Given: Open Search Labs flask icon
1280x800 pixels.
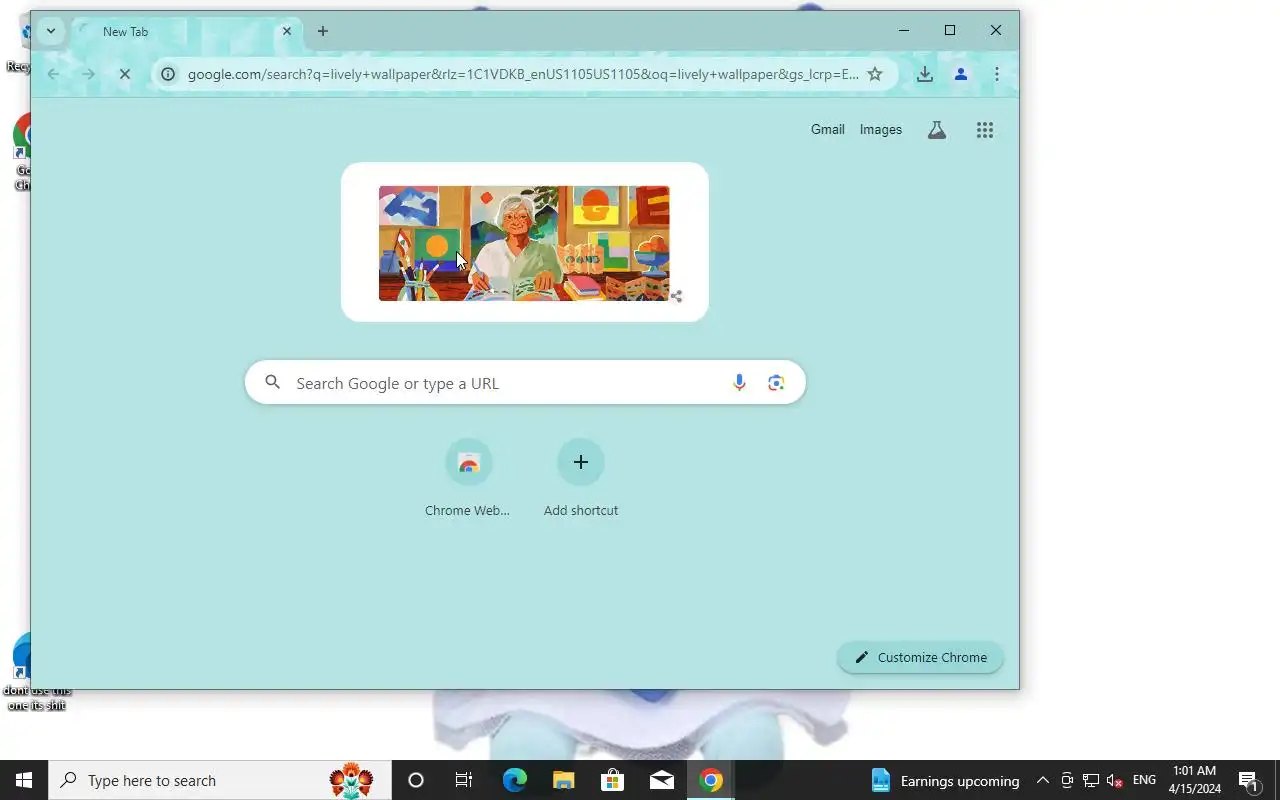Looking at the screenshot, I should (x=937, y=130).
